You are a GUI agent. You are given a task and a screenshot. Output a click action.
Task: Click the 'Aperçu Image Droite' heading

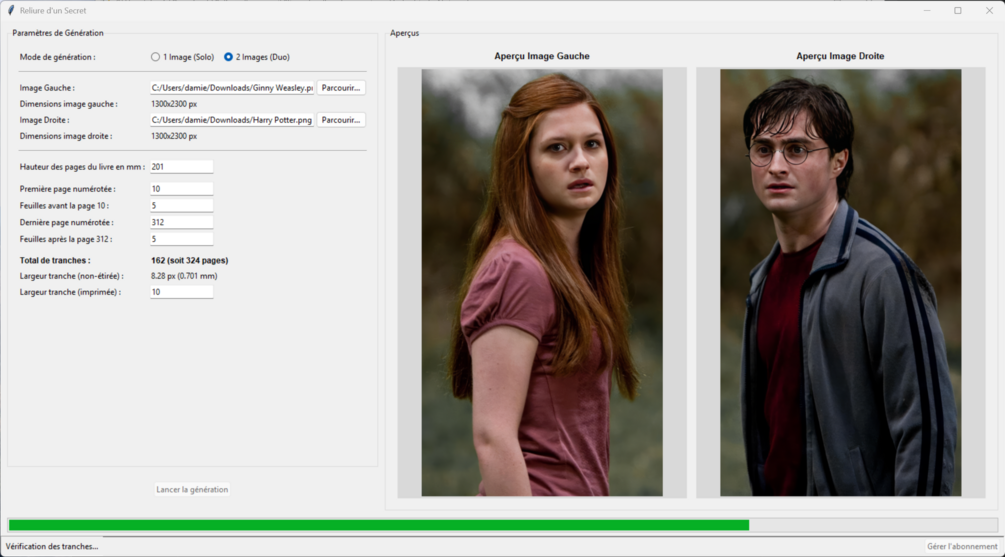click(x=840, y=56)
